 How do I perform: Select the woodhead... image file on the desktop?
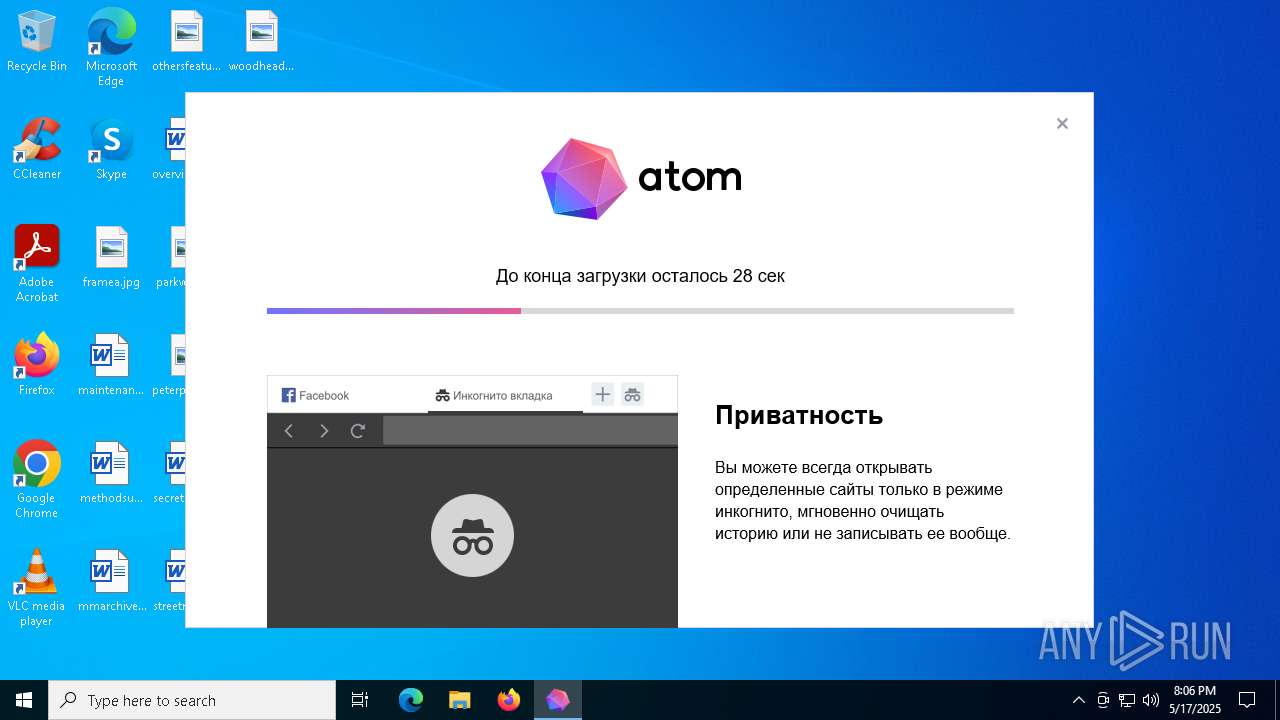click(x=261, y=42)
